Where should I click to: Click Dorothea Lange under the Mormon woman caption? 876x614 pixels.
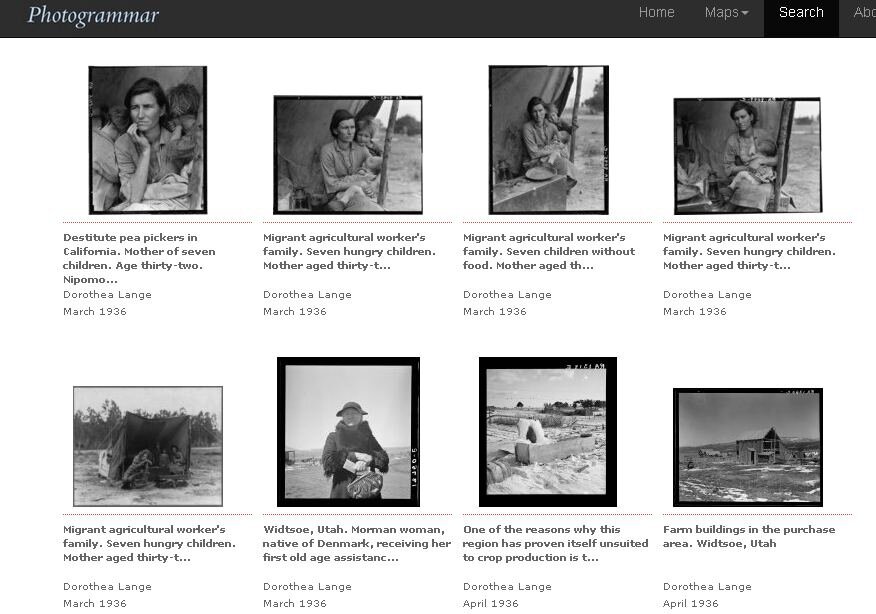[x=307, y=587]
